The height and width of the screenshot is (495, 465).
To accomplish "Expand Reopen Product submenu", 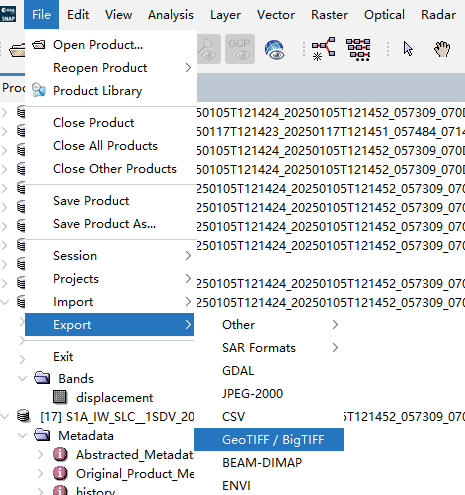I will [110, 68].
